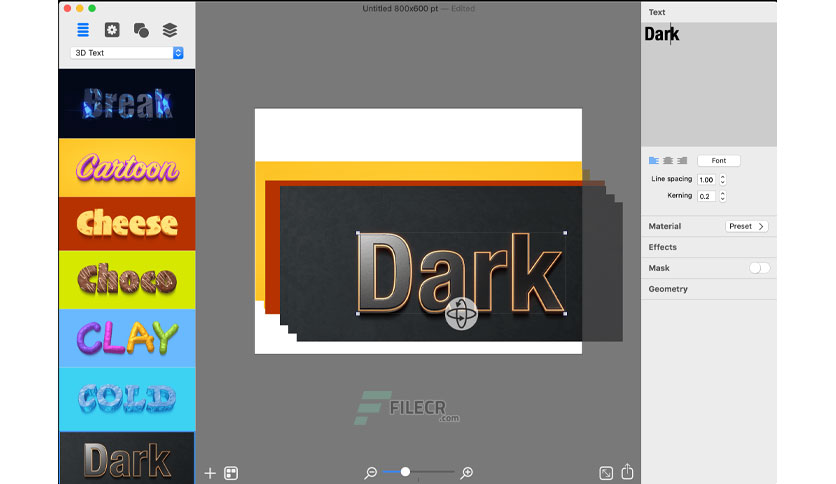Click the top-left selection handle of text
This screenshot has width=836, height=484.
tap(358, 233)
